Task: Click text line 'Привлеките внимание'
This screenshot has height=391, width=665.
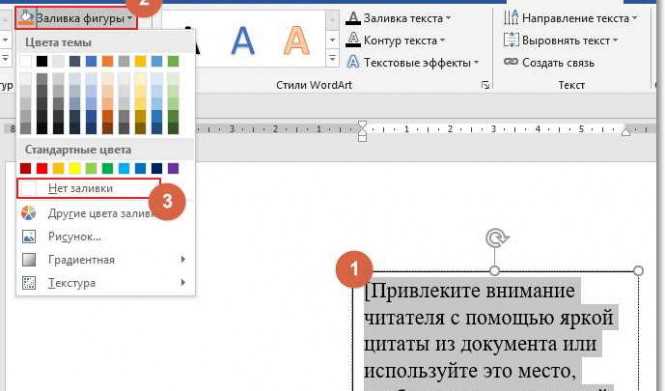Action: [x=470, y=291]
